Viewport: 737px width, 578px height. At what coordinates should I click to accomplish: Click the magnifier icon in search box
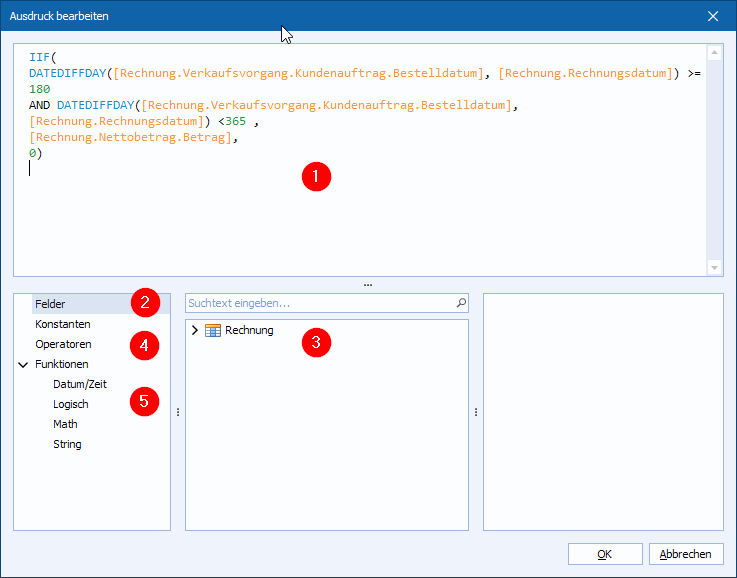tap(460, 302)
